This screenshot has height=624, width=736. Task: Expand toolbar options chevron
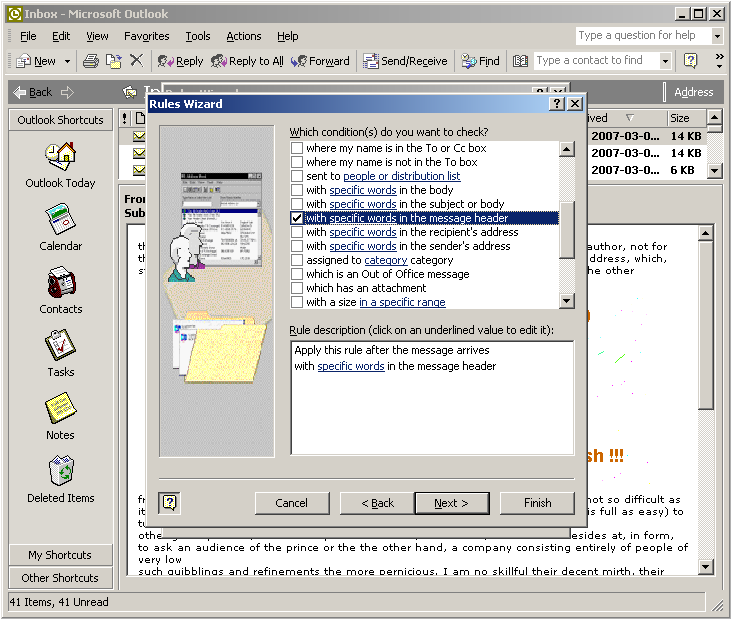[x=720, y=61]
